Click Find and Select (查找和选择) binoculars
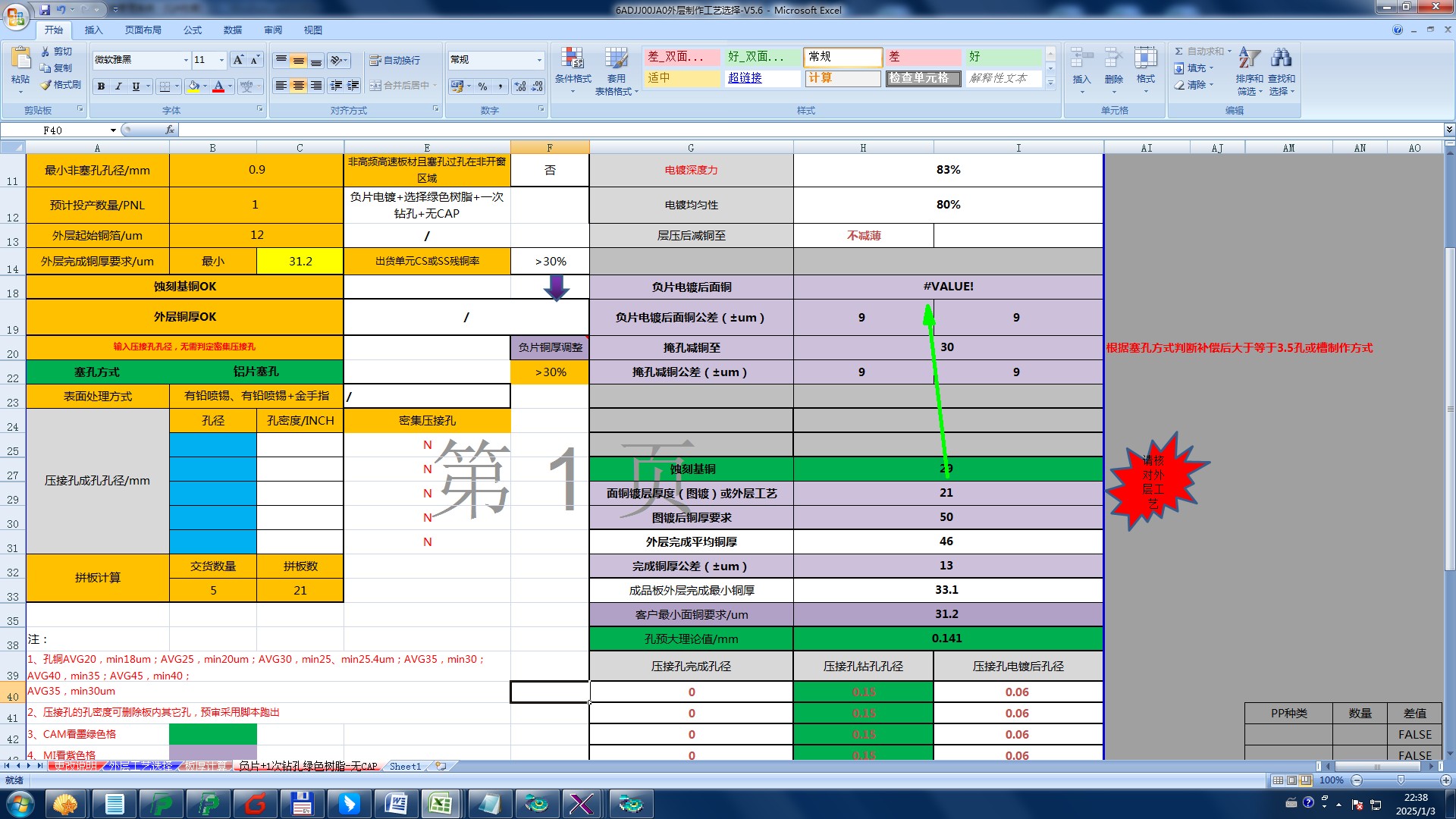This screenshot has height=819, width=1456. [x=1282, y=58]
